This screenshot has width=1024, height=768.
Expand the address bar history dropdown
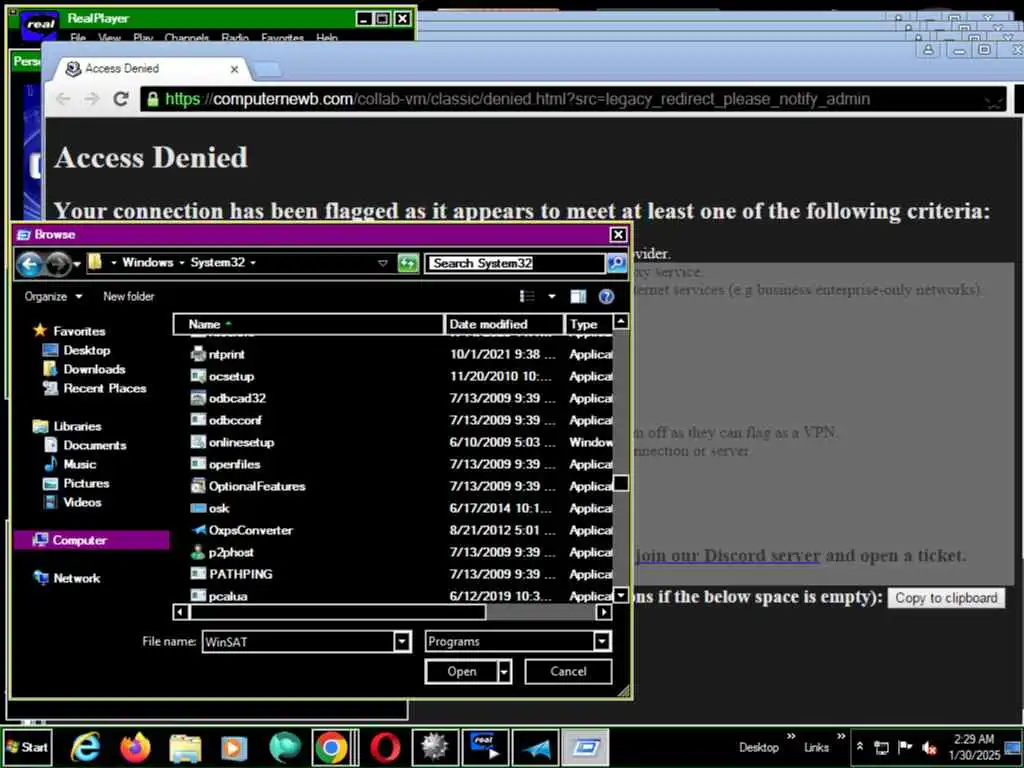[383, 263]
